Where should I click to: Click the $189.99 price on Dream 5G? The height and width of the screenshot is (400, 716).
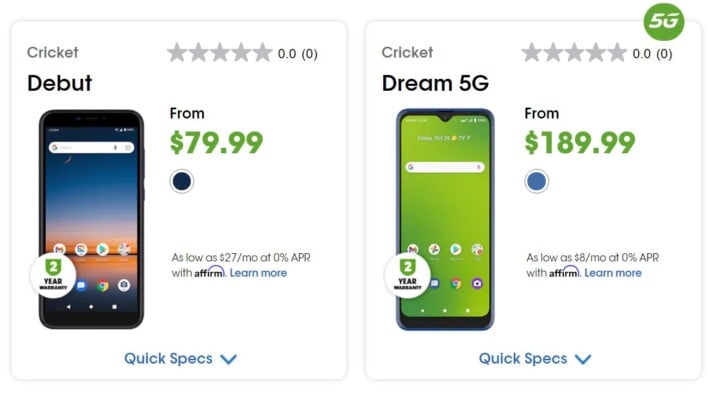click(x=580, y=143)
